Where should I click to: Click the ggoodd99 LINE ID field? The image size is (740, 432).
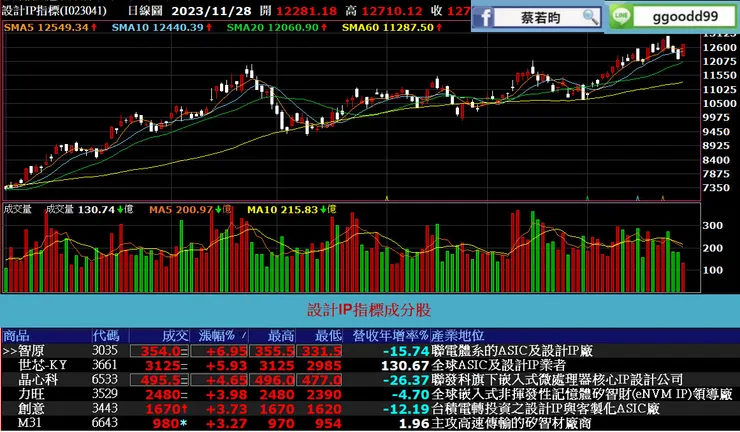tap(685, 17)
